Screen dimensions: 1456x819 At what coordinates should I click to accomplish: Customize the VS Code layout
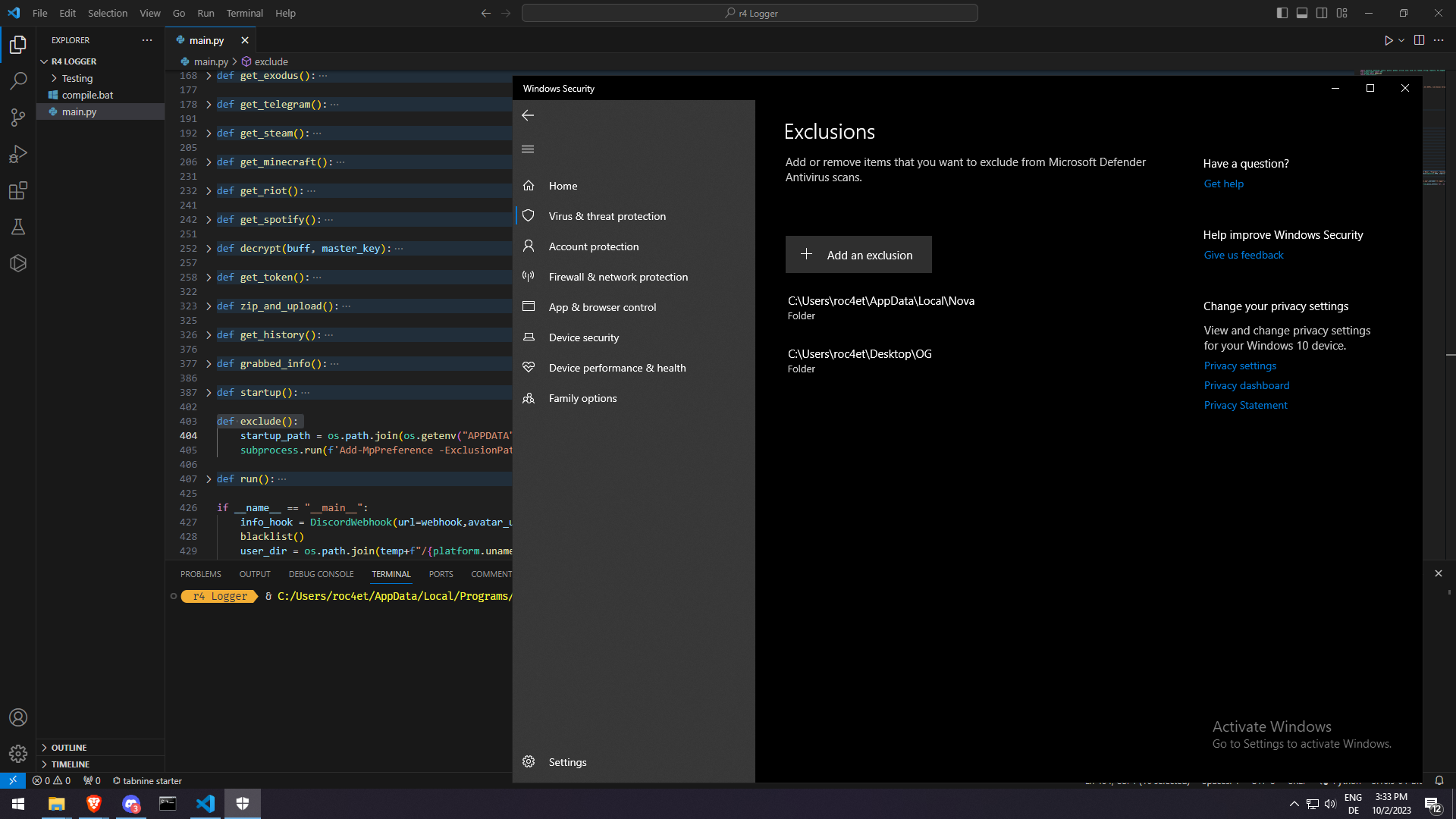click(1342, 13)
